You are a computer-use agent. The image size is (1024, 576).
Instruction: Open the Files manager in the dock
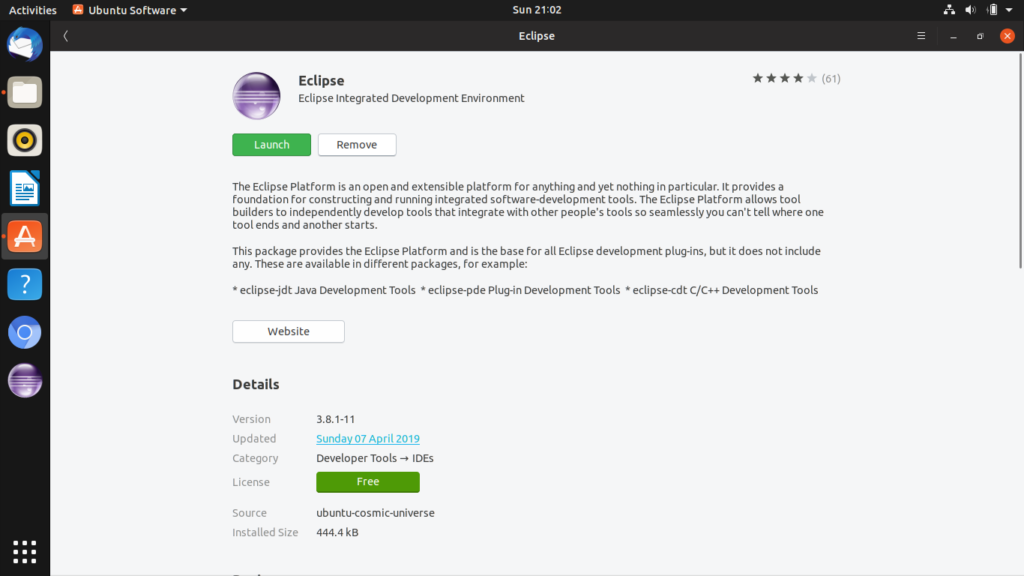pyautogui.click(x=25, y=93)
